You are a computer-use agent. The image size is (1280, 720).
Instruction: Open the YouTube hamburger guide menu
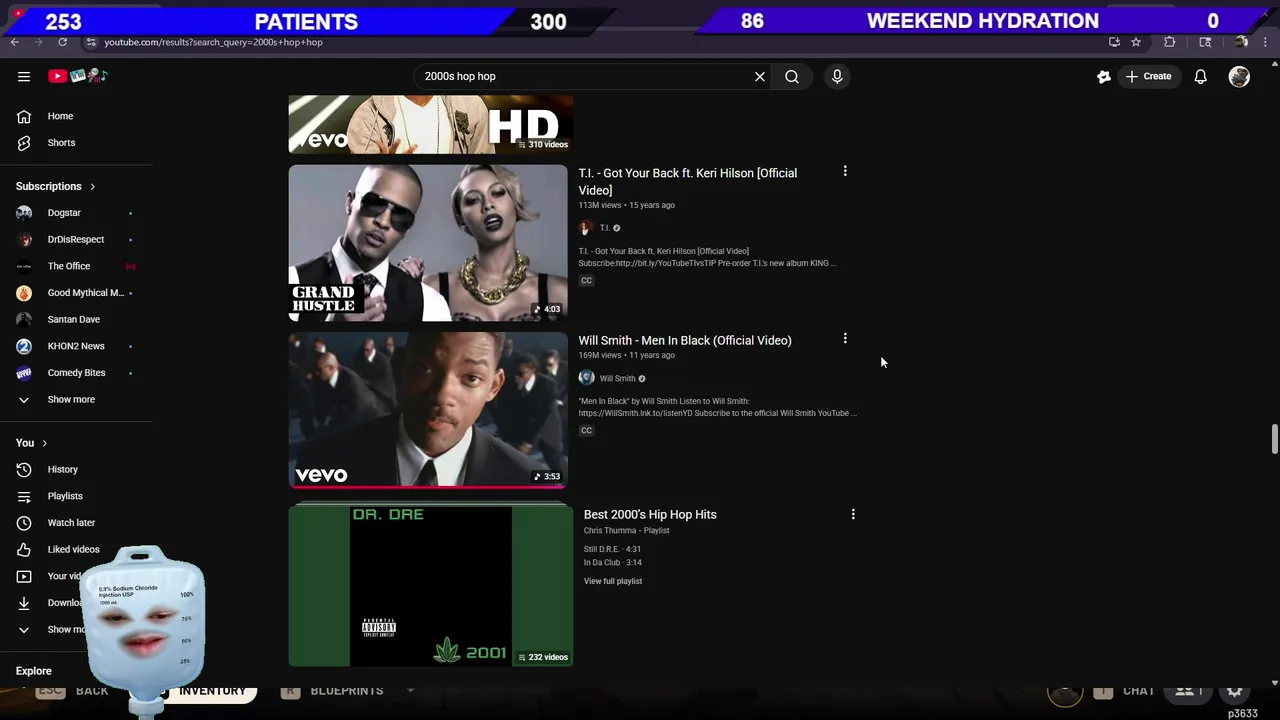pyautogui.click(x=24, y=76)
